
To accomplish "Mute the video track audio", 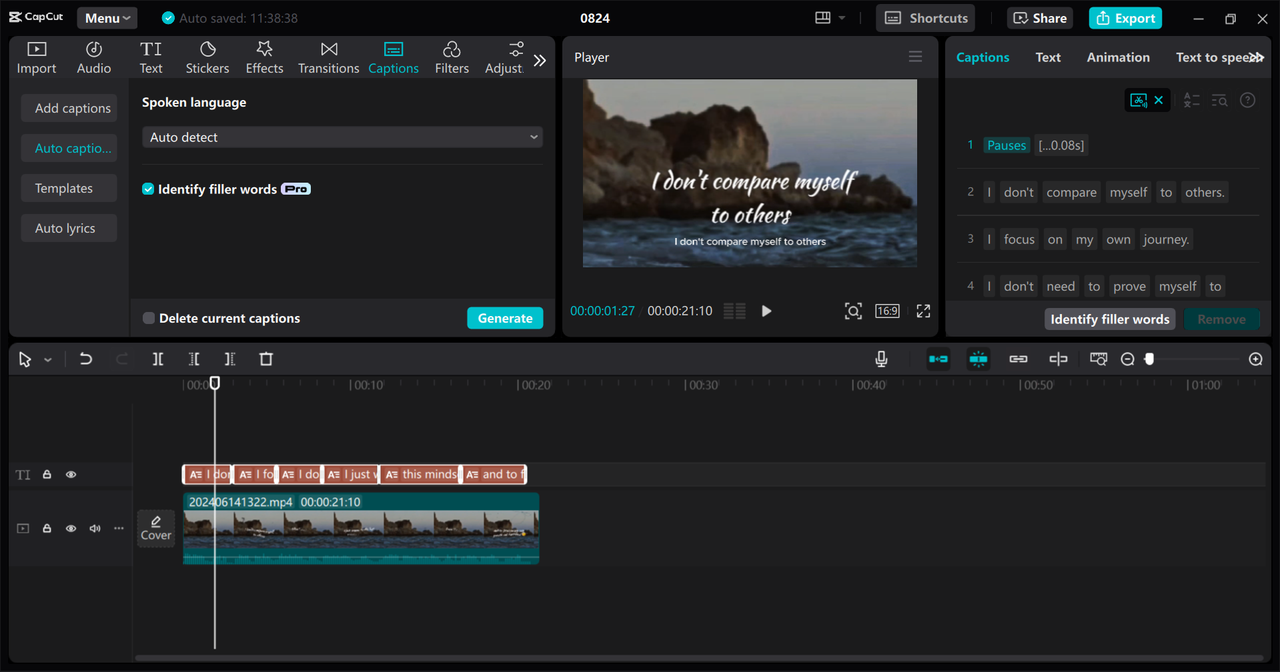I will [x=95, y=528].
